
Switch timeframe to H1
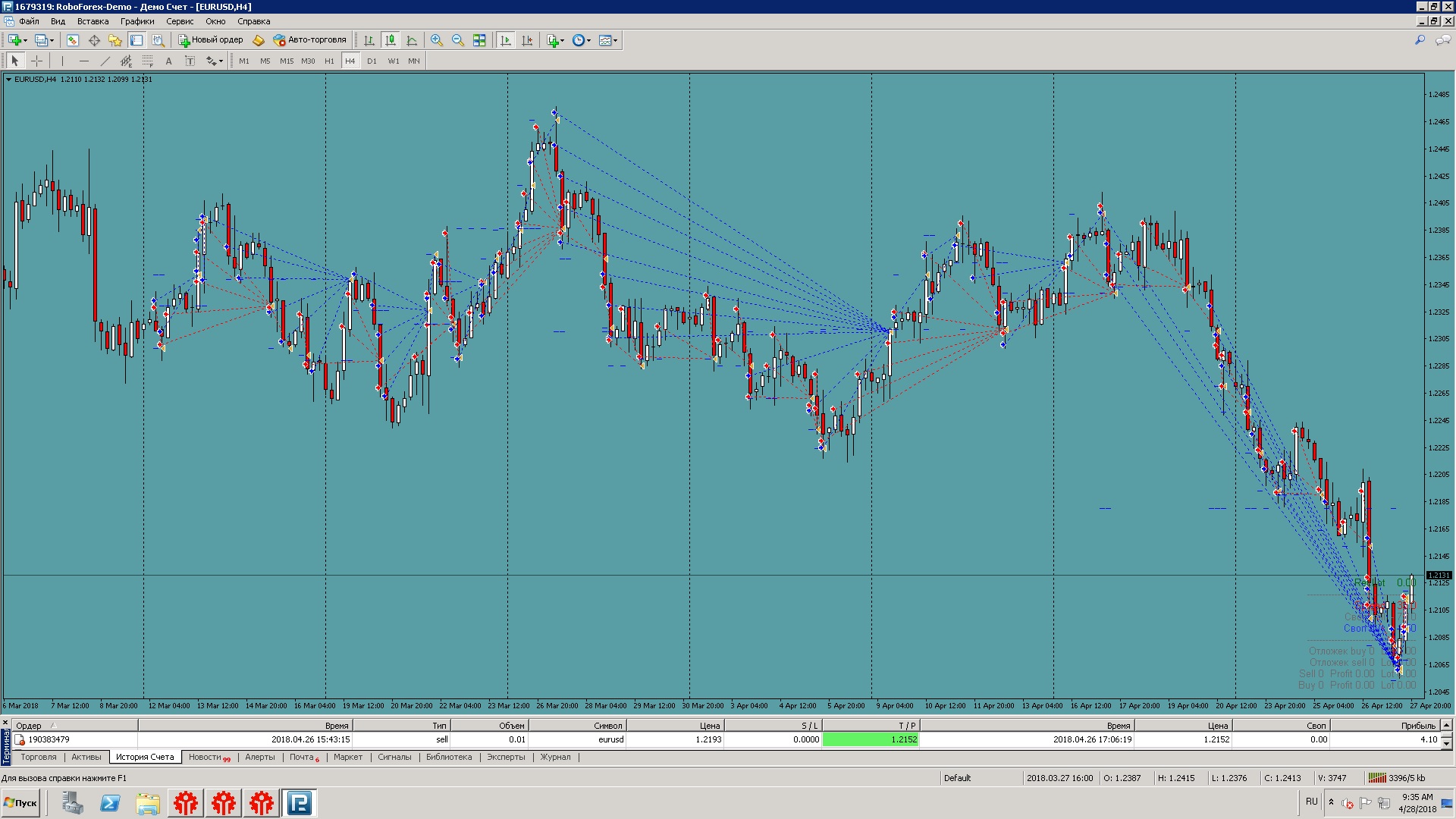328,61
